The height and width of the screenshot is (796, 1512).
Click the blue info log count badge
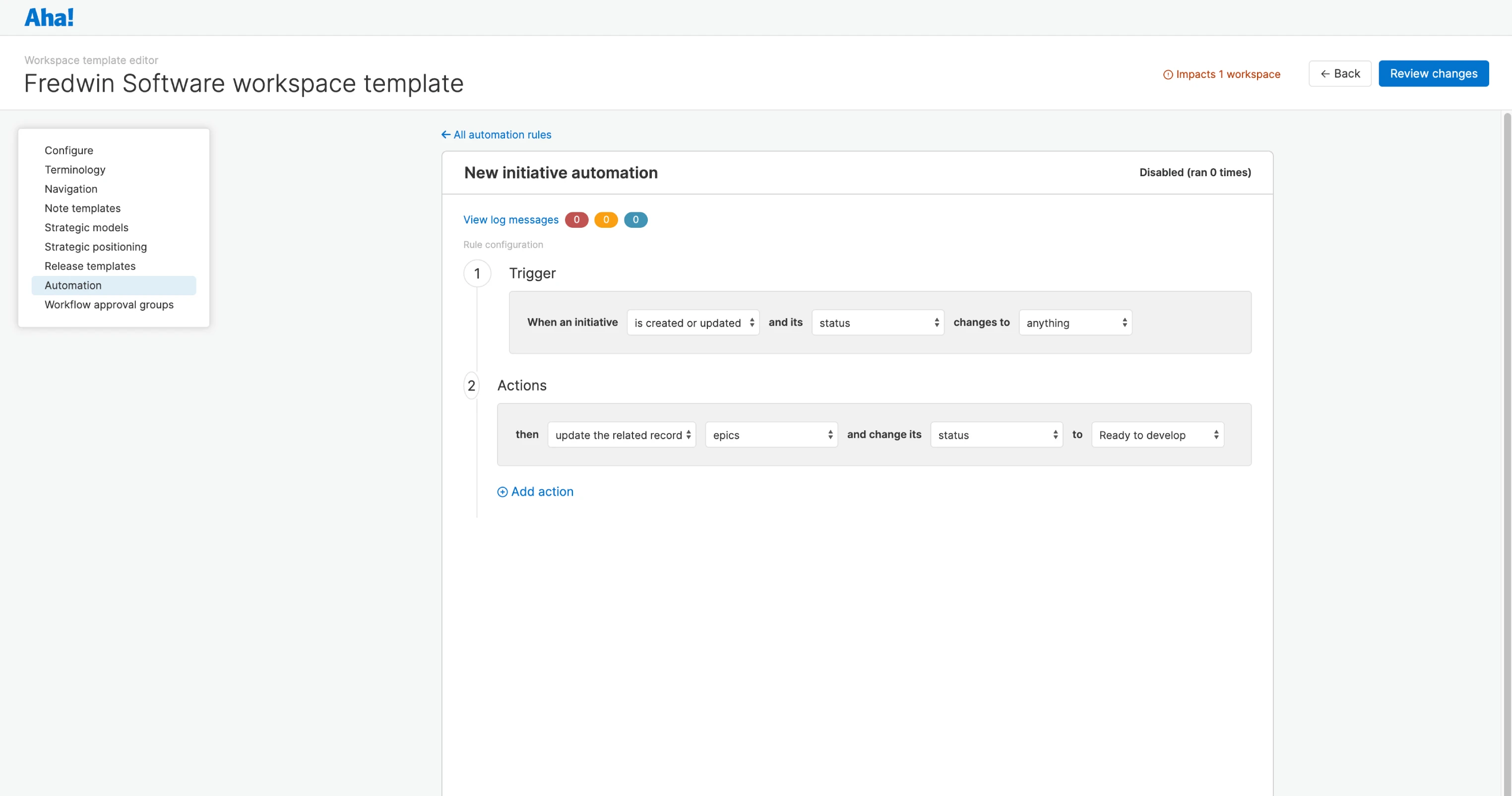point(635,219)
